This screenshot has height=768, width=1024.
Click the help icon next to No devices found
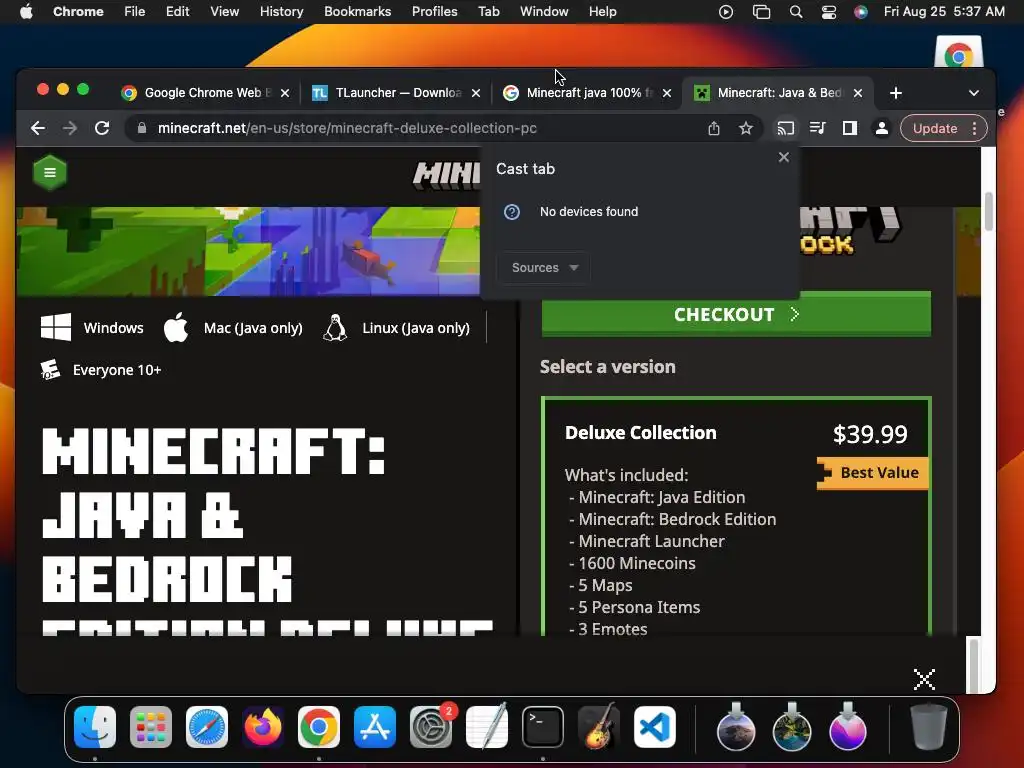(x=512, y=212)
